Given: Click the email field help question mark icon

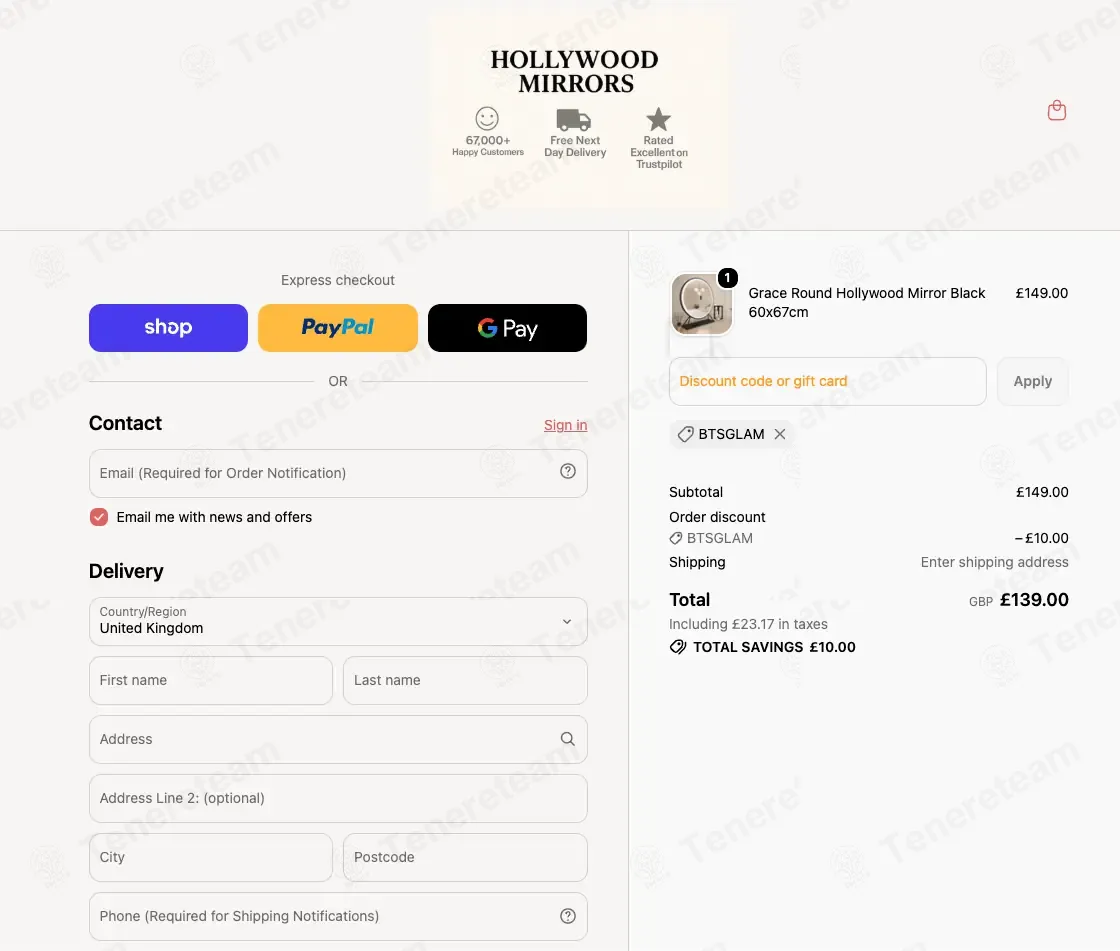Looking at the screenshot, I should [x=568, y=472].
